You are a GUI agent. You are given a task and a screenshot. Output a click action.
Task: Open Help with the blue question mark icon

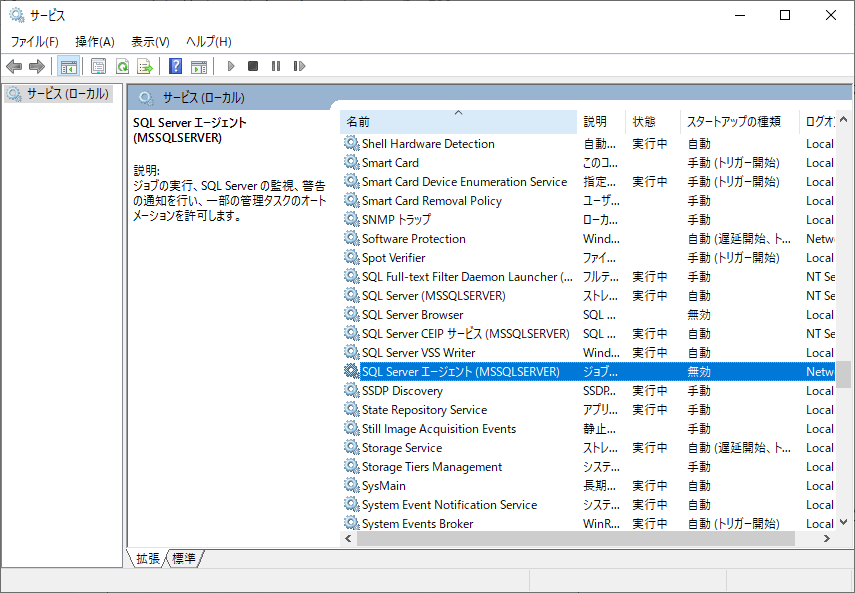[x=175, y=66]
